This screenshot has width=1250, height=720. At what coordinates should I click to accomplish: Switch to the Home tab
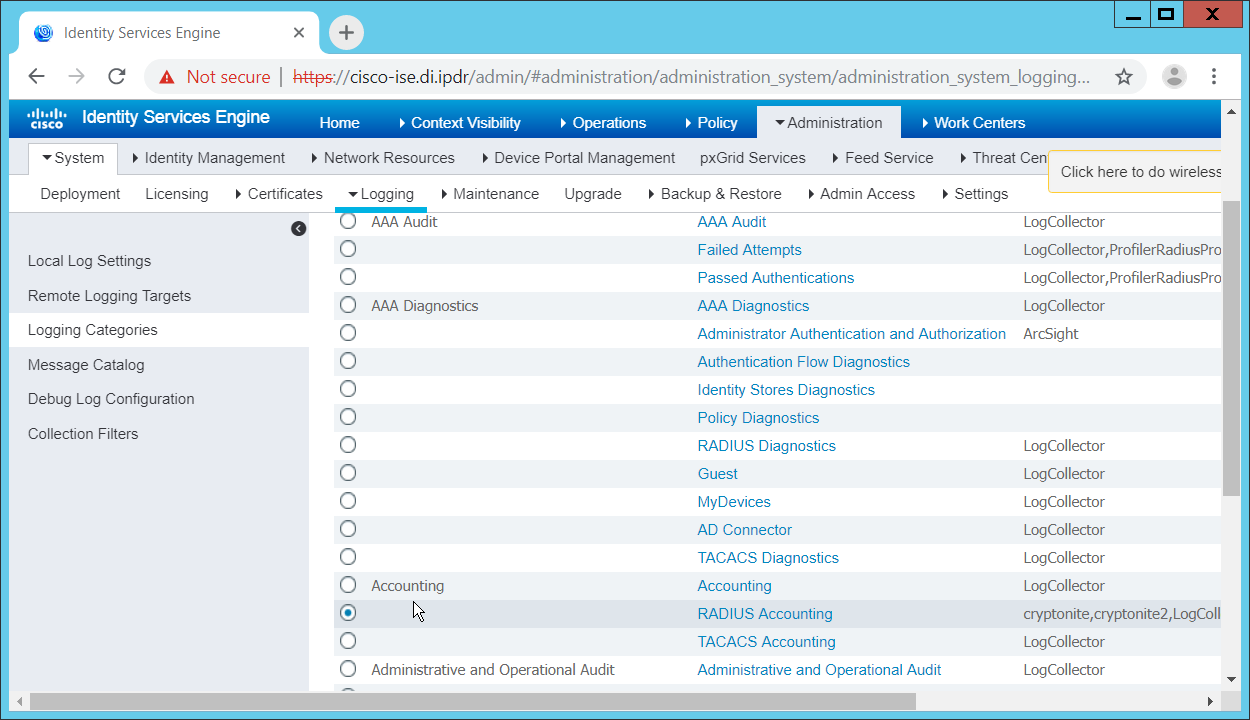339,123
